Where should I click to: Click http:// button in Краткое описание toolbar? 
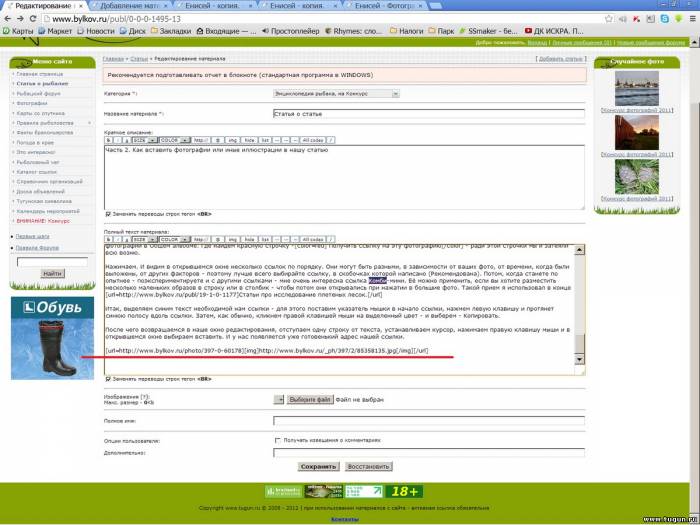tap(200, 140)
